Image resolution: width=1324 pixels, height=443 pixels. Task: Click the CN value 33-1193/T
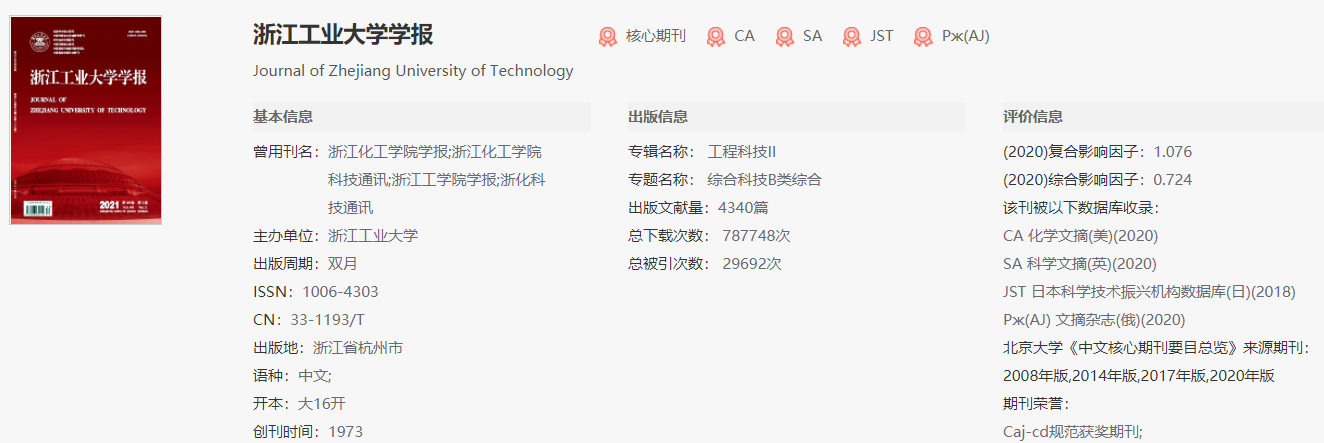(x=328, y=320)
